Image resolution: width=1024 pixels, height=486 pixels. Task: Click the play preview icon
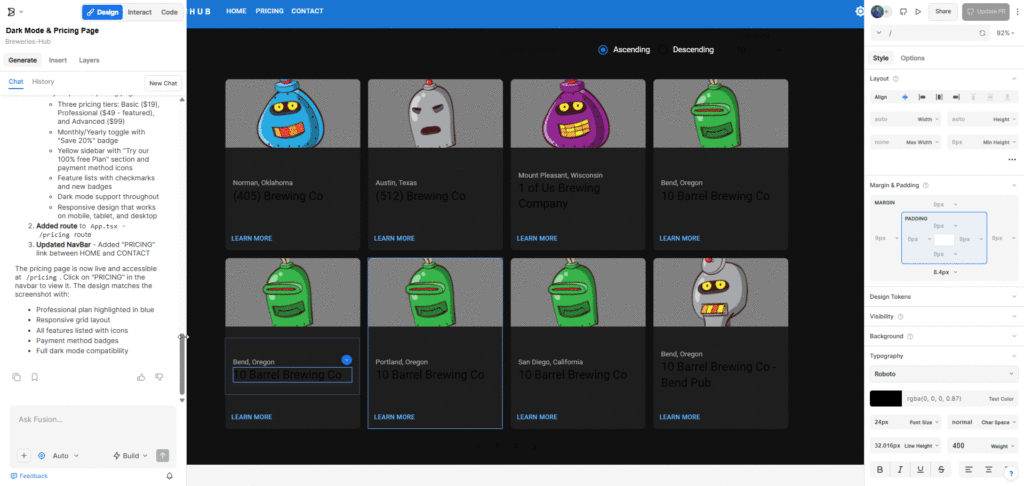917,12
